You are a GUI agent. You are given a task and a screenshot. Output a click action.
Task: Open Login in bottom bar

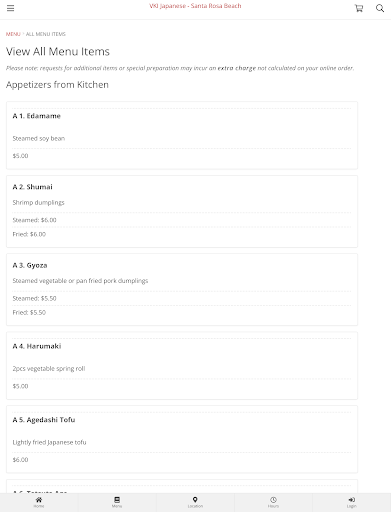pos(352,502)
